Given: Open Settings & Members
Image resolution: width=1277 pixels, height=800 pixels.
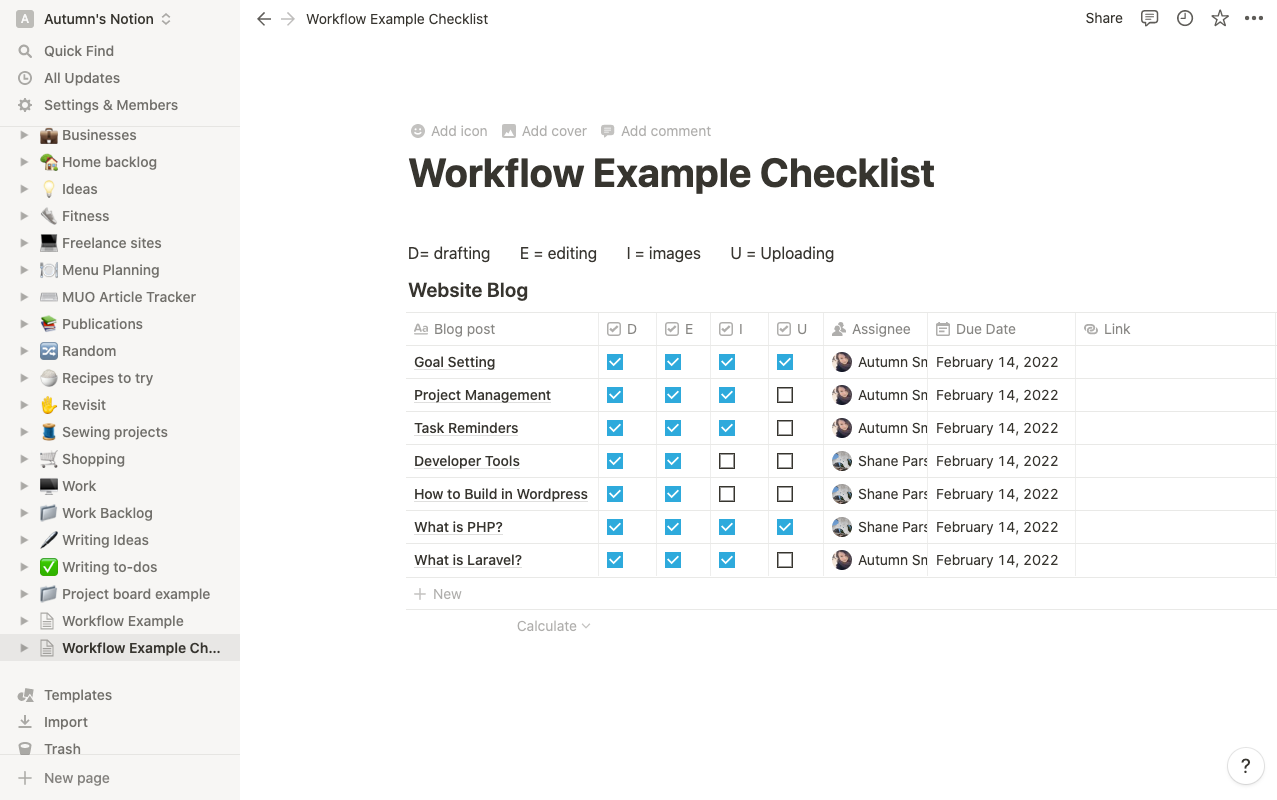Looking at the screenshot, I should (x=110, y=105).
